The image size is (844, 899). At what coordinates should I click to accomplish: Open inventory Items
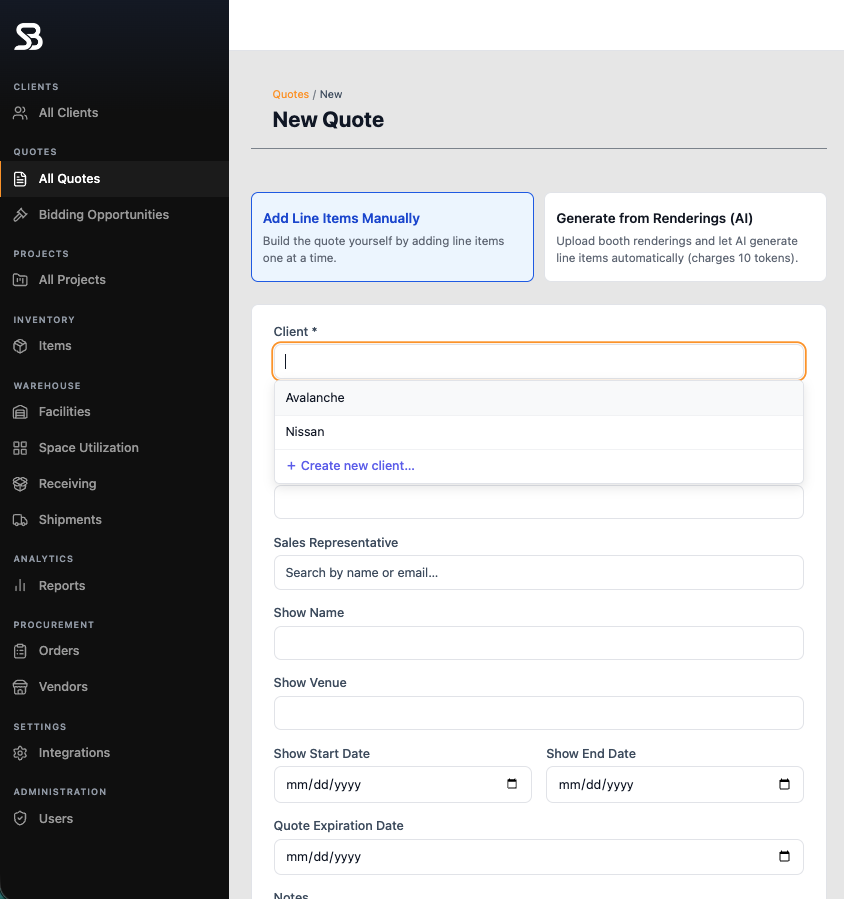coord(55,346)
